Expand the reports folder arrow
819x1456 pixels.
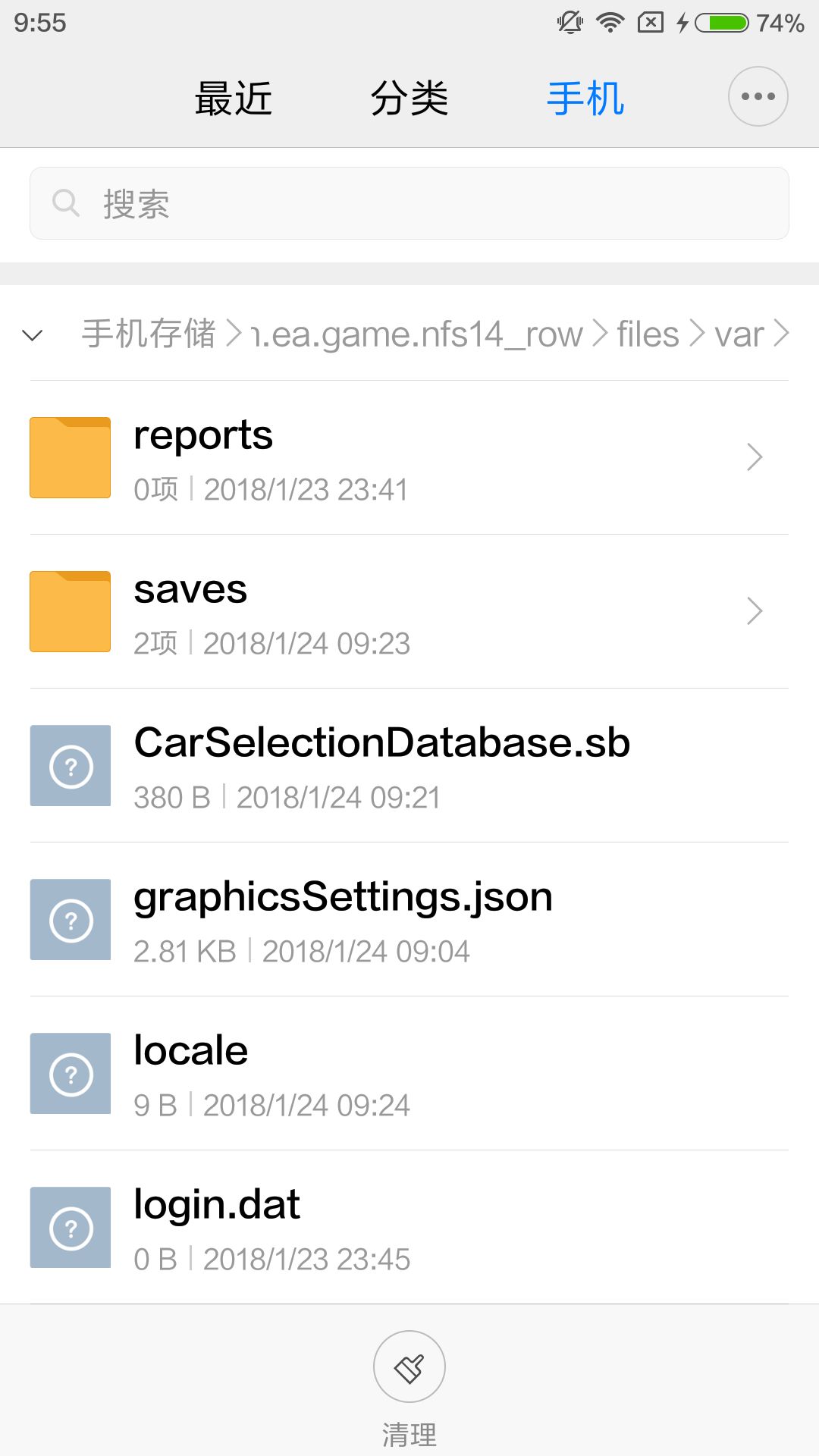754,457
